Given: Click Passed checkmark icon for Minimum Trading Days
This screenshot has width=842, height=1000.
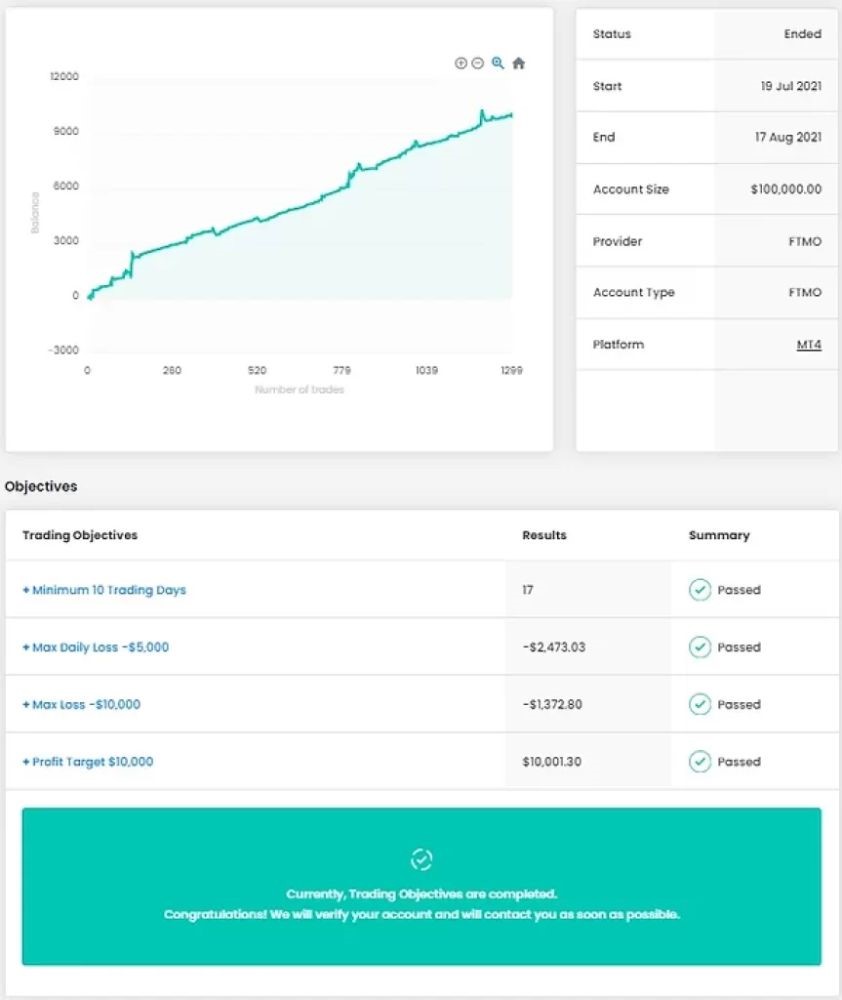Looking at the screenshot, I should coord(700,590).
